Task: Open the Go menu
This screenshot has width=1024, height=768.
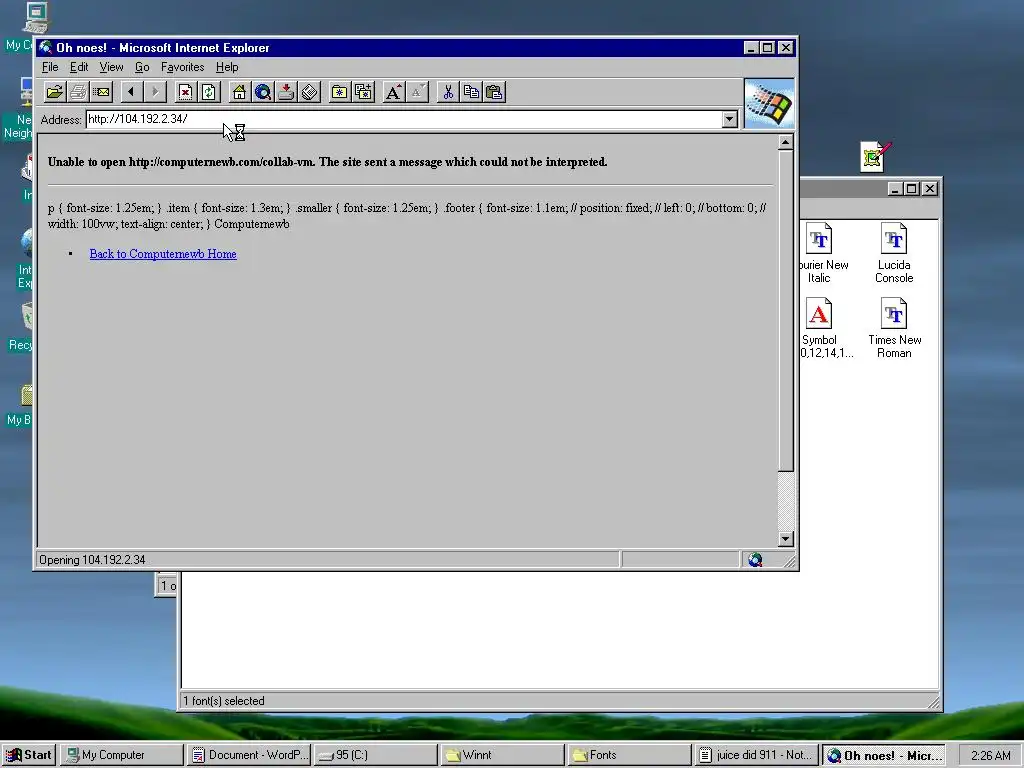Action: click(x=142, y=67)
